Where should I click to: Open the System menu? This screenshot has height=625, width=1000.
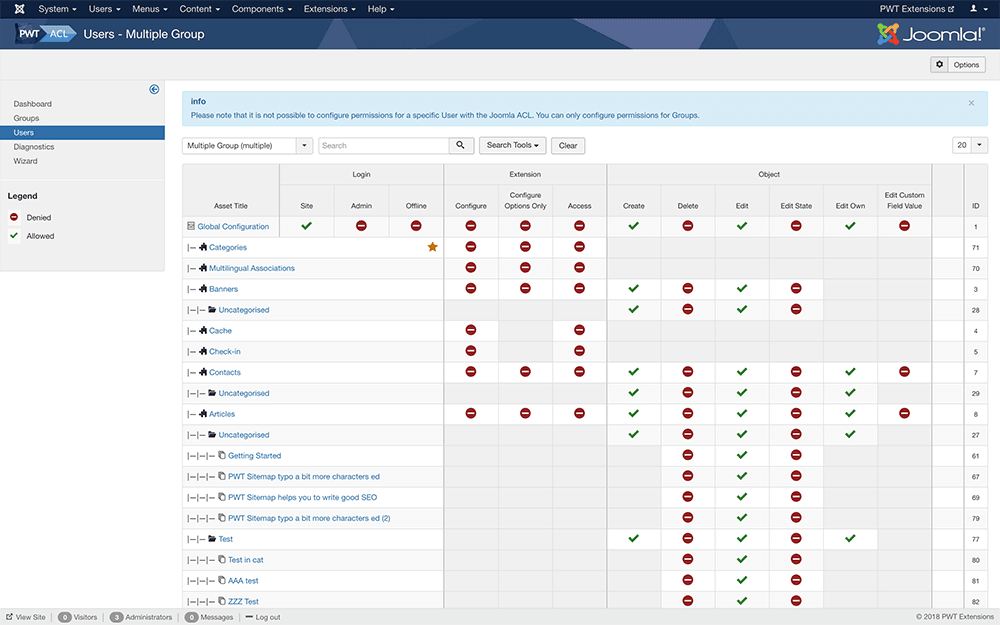57,9
